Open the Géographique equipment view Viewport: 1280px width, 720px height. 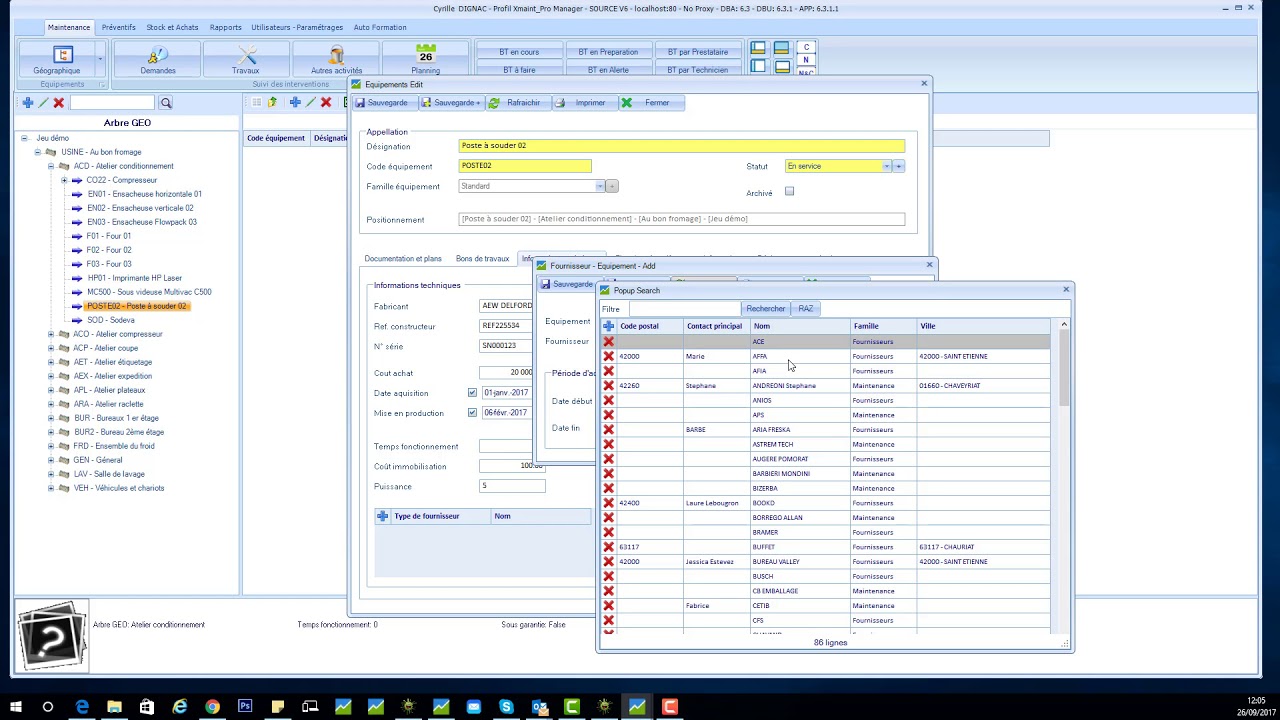coord(56,59)
